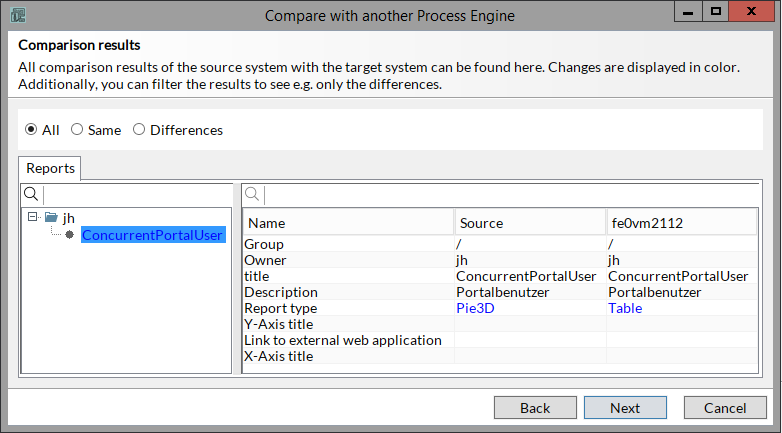Open the Reports tab

(50, 168)
